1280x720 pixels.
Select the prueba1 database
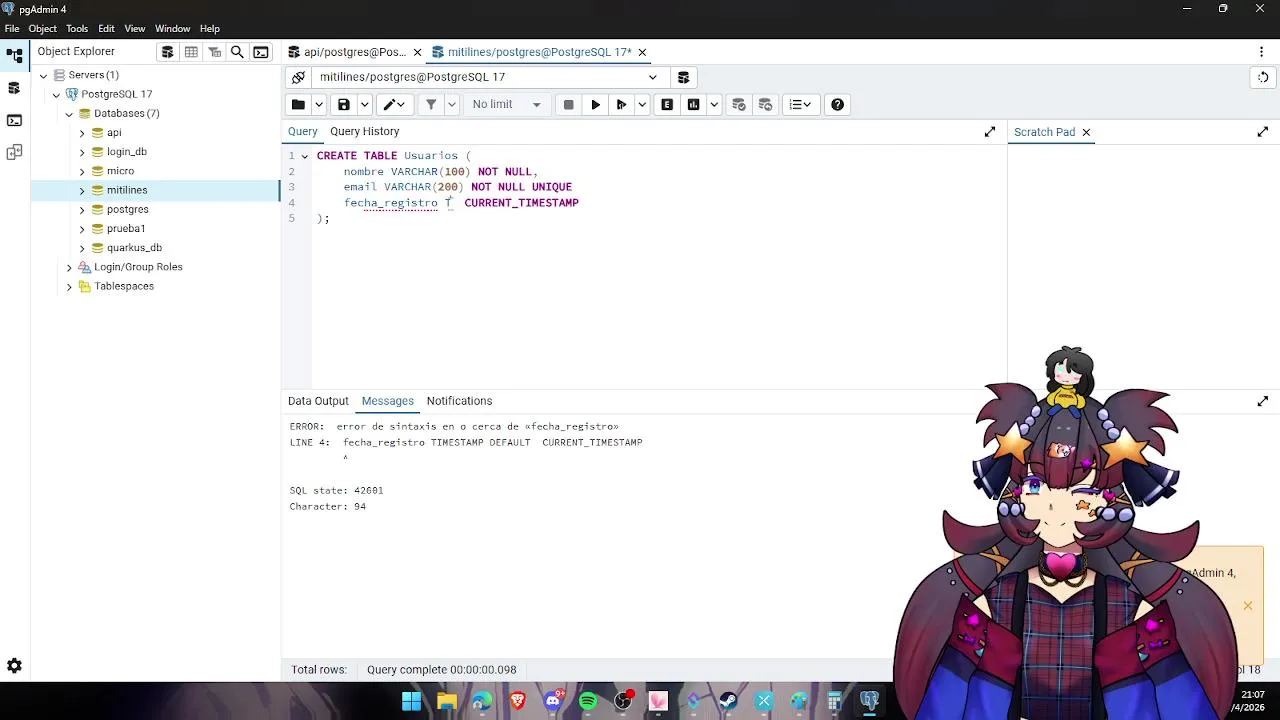(x=126, y=229)
